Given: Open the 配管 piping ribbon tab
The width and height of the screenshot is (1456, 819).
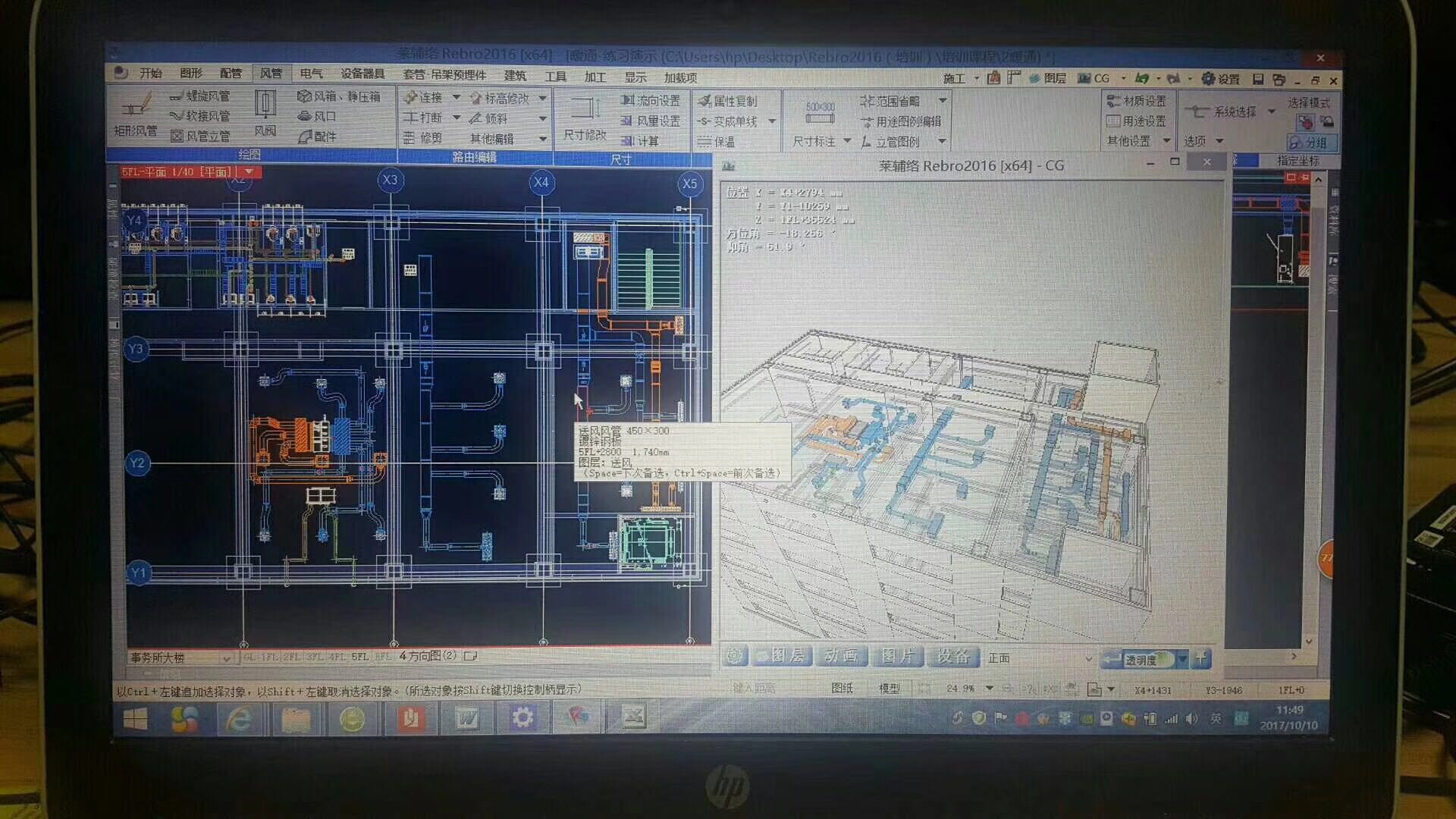Looking at the screenshot, I should click(x=231, y=74).
